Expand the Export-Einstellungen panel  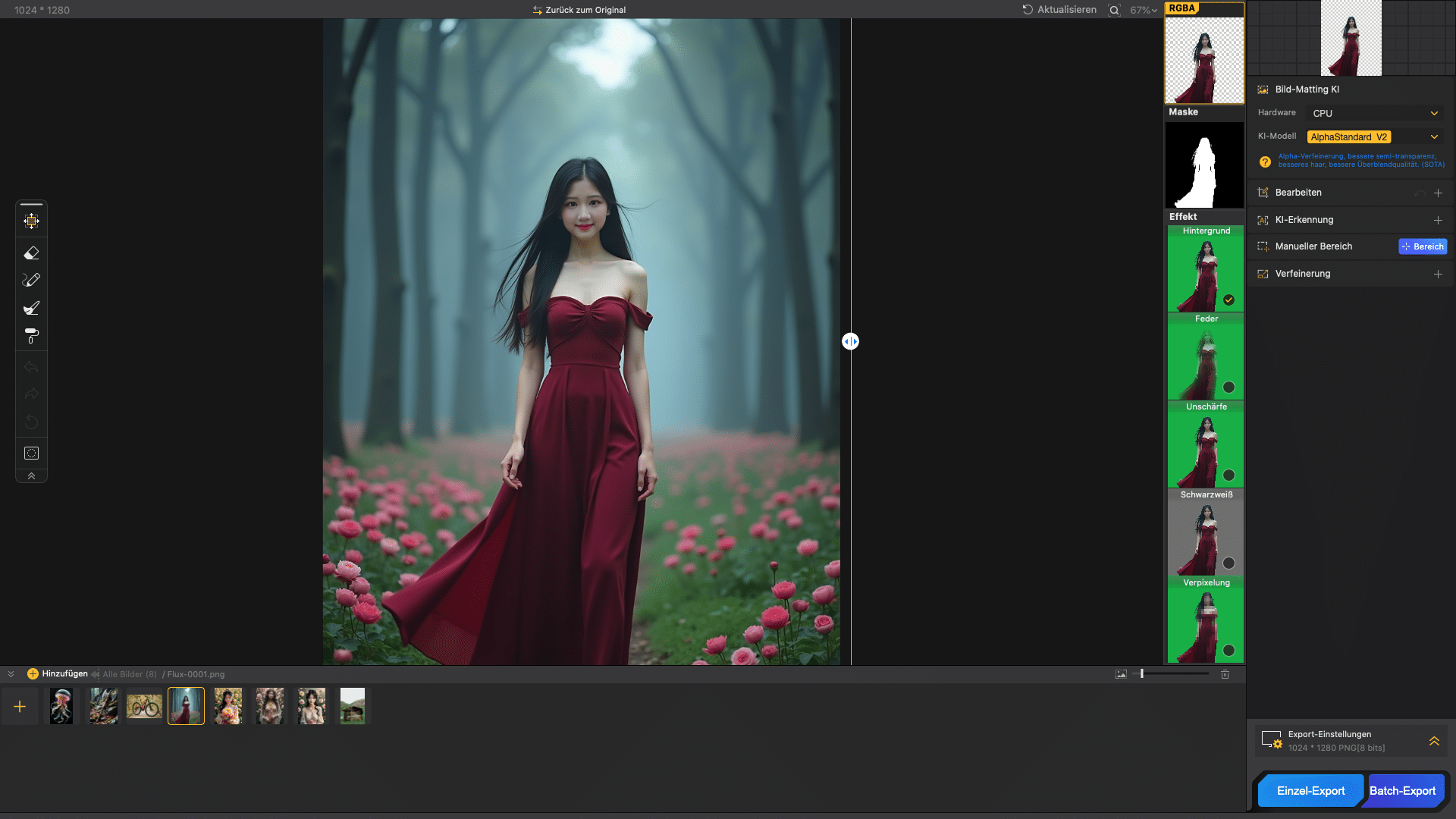1433,741
